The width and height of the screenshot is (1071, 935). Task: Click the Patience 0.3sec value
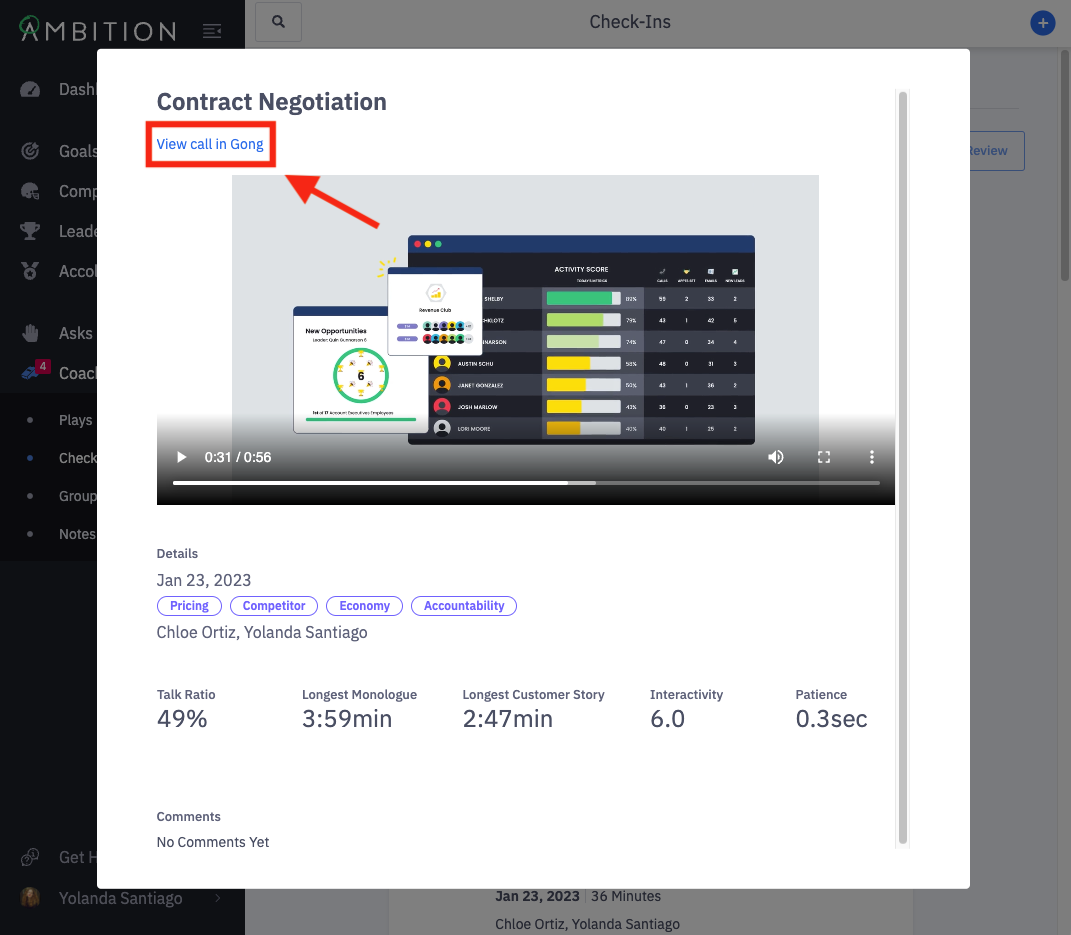831,718
